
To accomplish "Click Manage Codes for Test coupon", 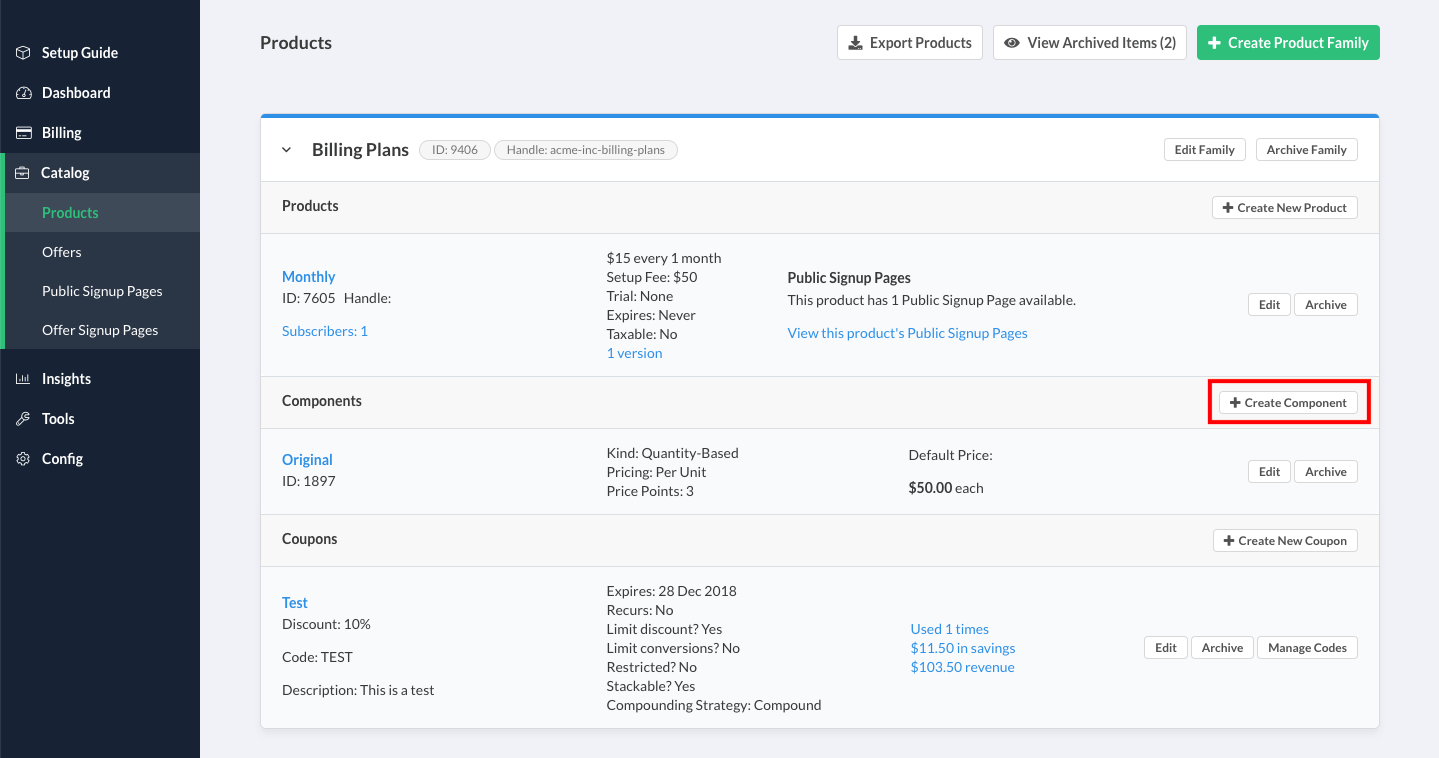I will pyautogui.click(x=1307, y=648).
